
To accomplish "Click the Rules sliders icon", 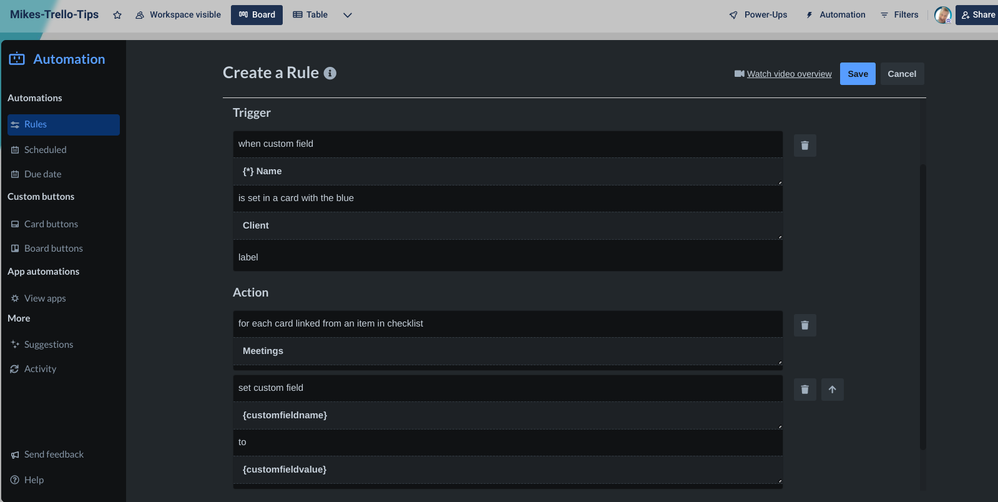I will [15, 125].
